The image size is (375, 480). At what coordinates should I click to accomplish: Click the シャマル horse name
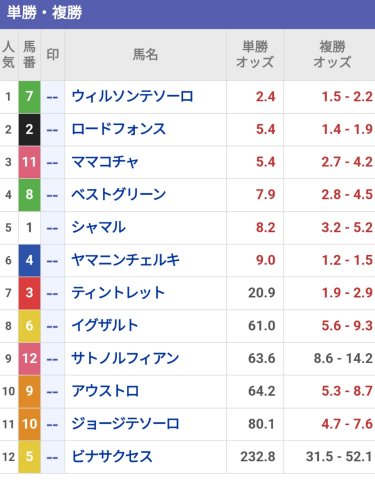(99, 227)
